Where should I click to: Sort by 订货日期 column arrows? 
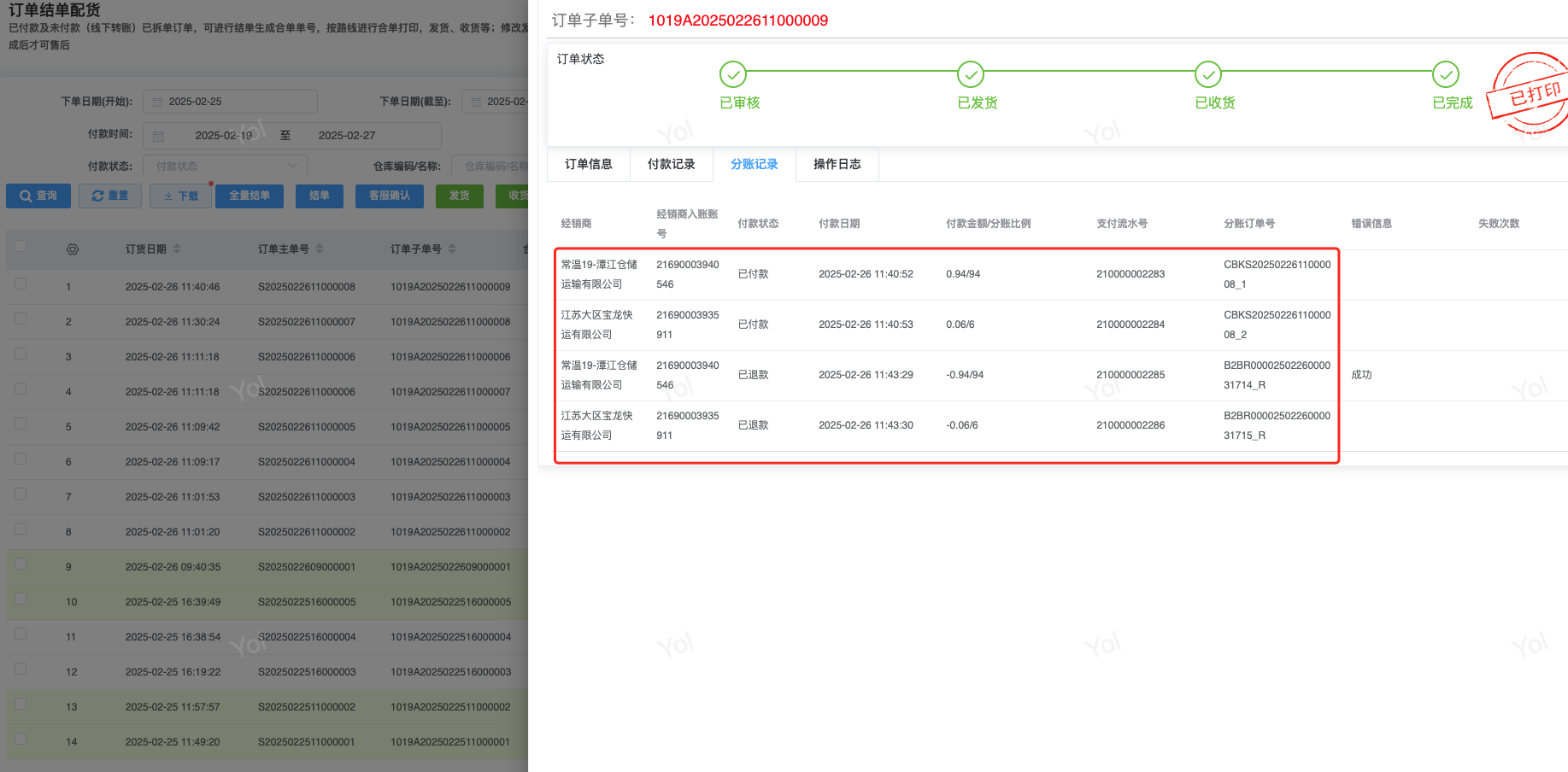pos(177,249)
